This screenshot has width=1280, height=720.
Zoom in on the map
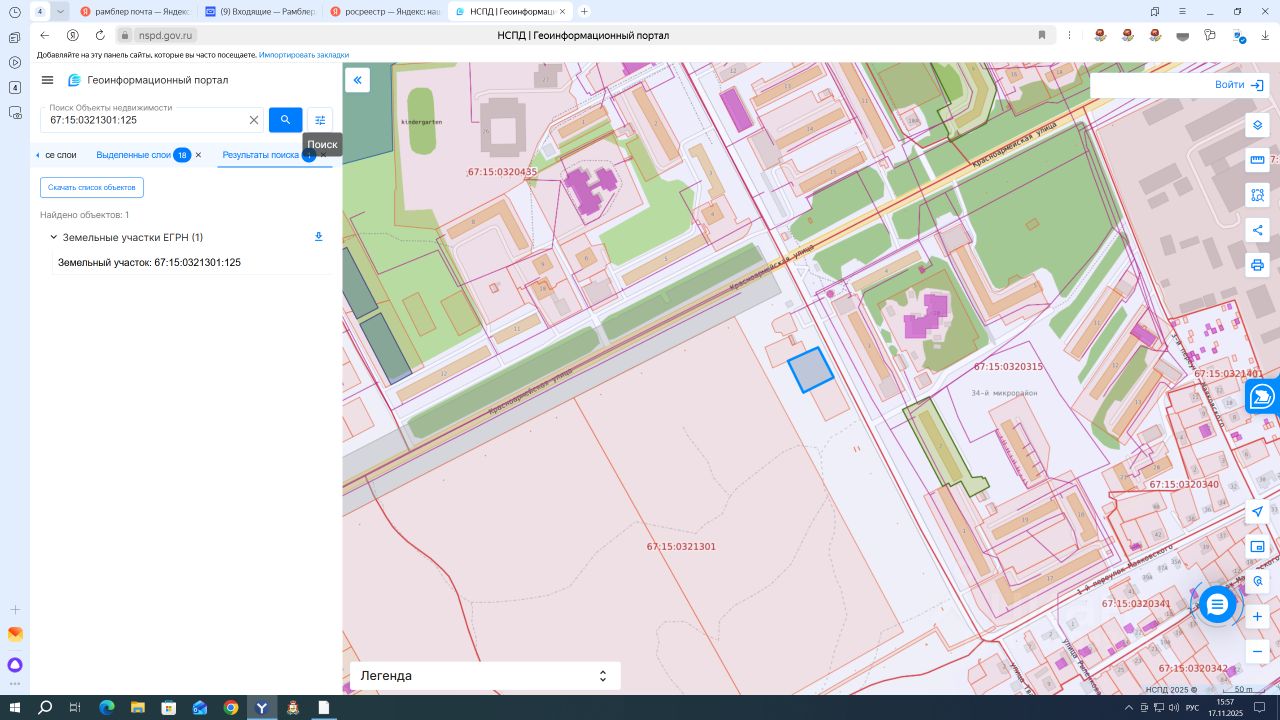point(1257,617)
